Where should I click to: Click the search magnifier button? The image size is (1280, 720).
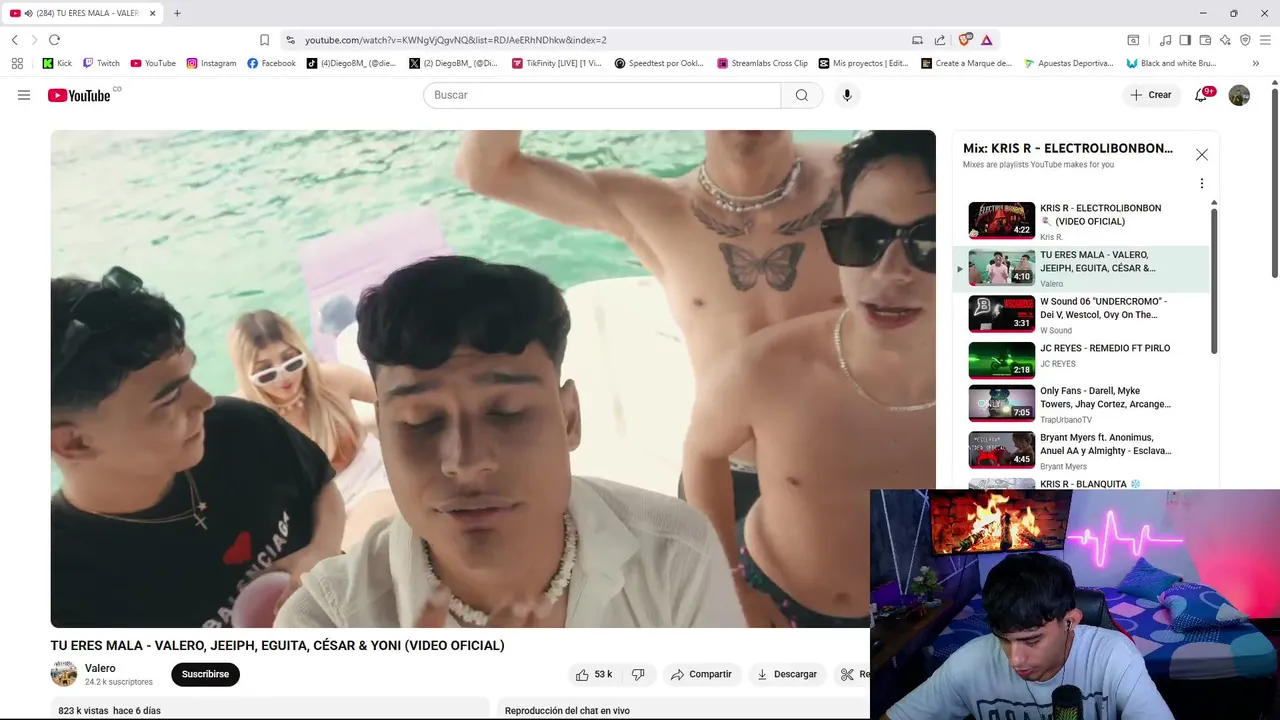pos(801,95)
